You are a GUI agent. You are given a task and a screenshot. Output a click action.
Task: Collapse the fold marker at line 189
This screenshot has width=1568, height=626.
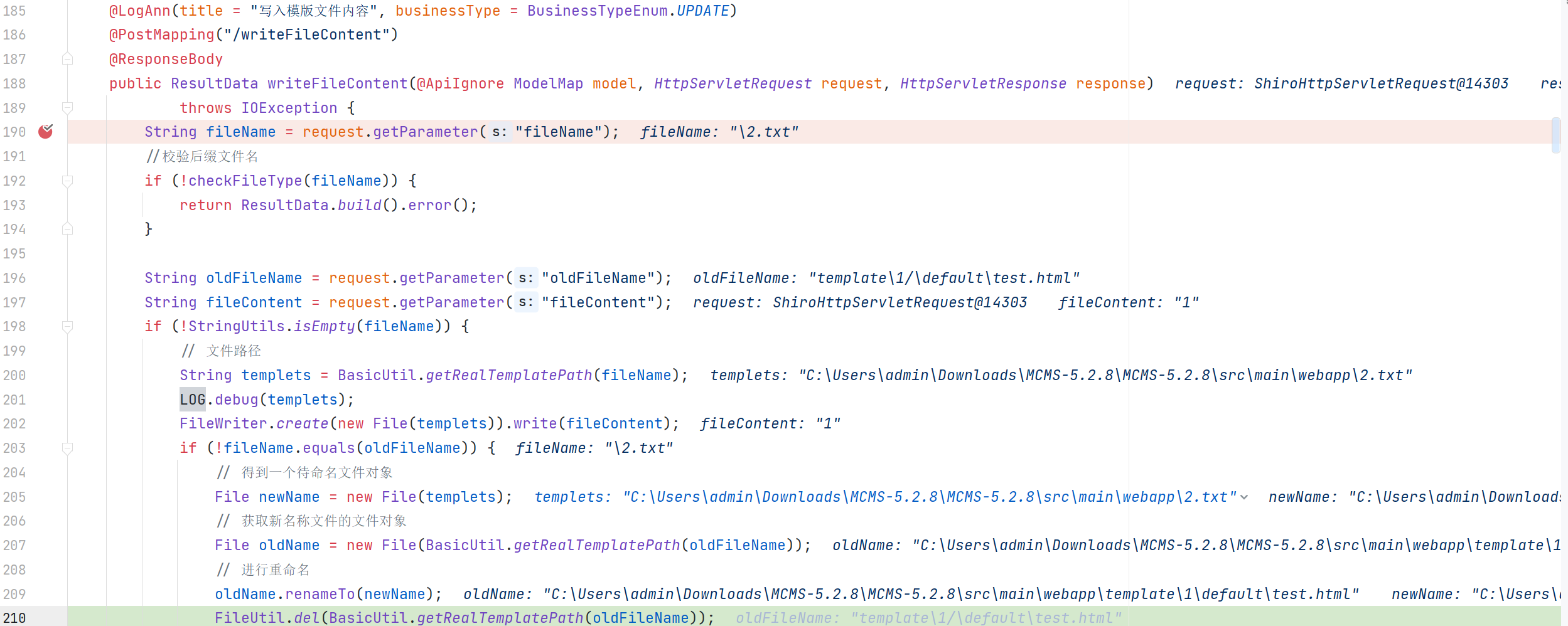(x=68, y=108)
